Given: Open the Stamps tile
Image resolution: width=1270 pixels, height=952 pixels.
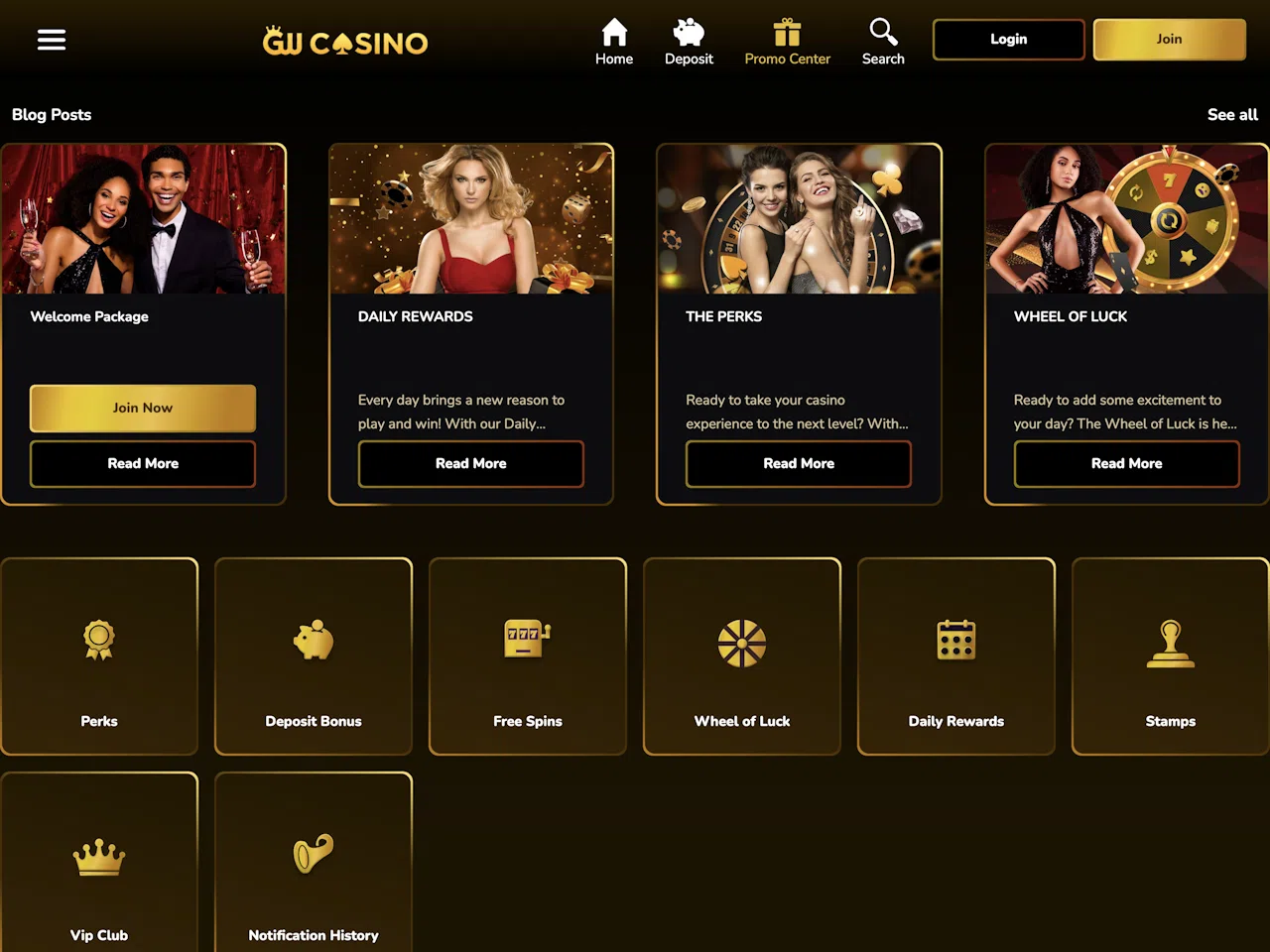Looking at the screenshot, I should coord(1171,656).
